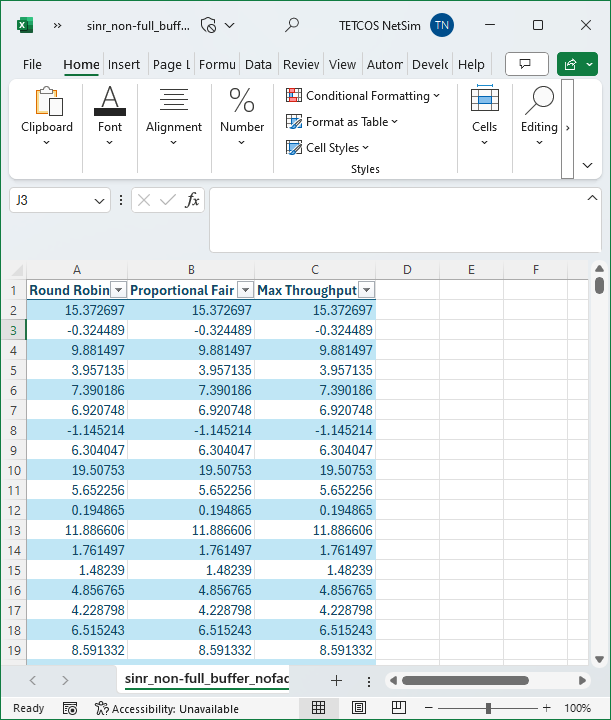
Task: Open the file name dropdown arrow
Action: point(230,25)
